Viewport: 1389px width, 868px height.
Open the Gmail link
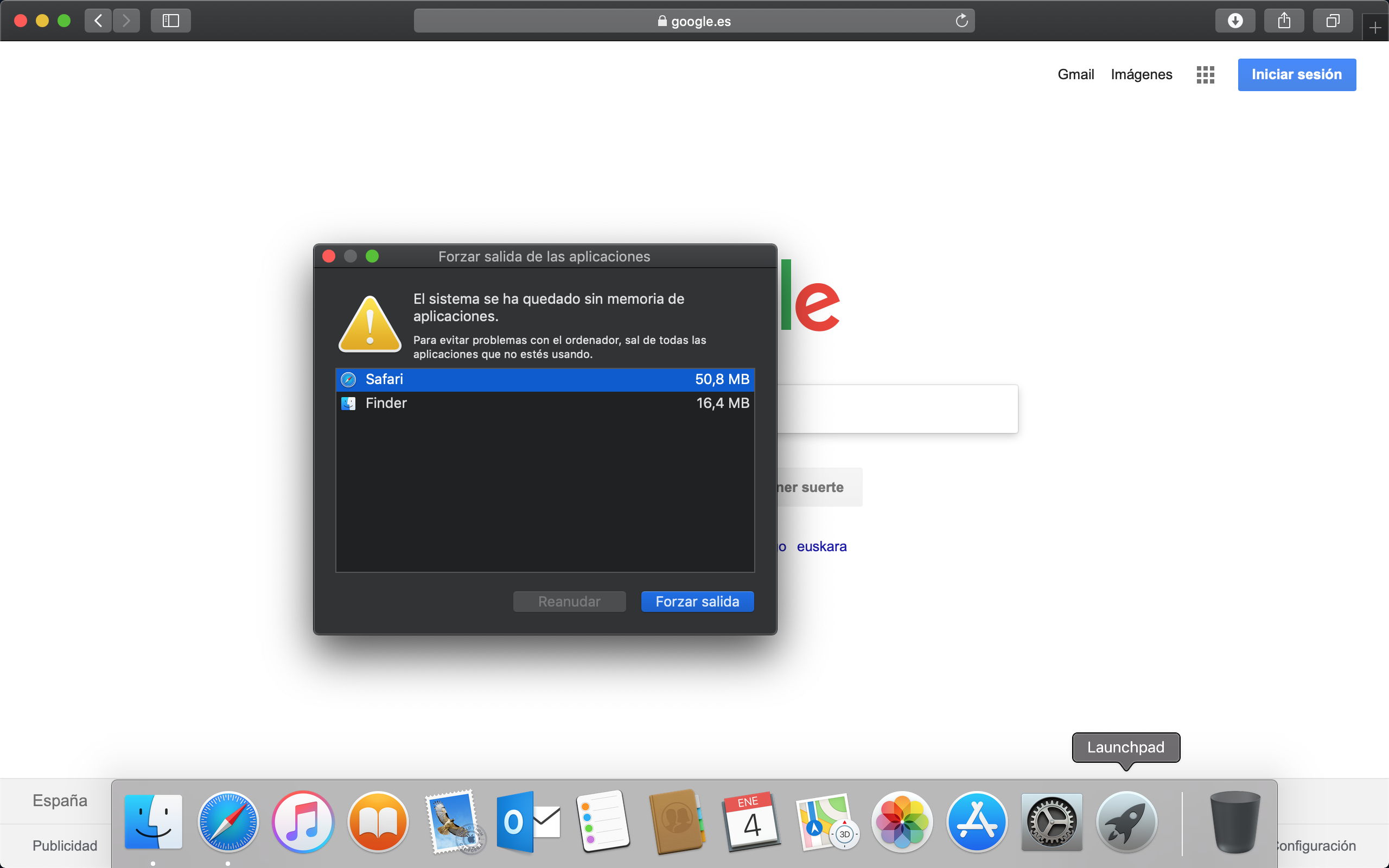coord(1075,75)
